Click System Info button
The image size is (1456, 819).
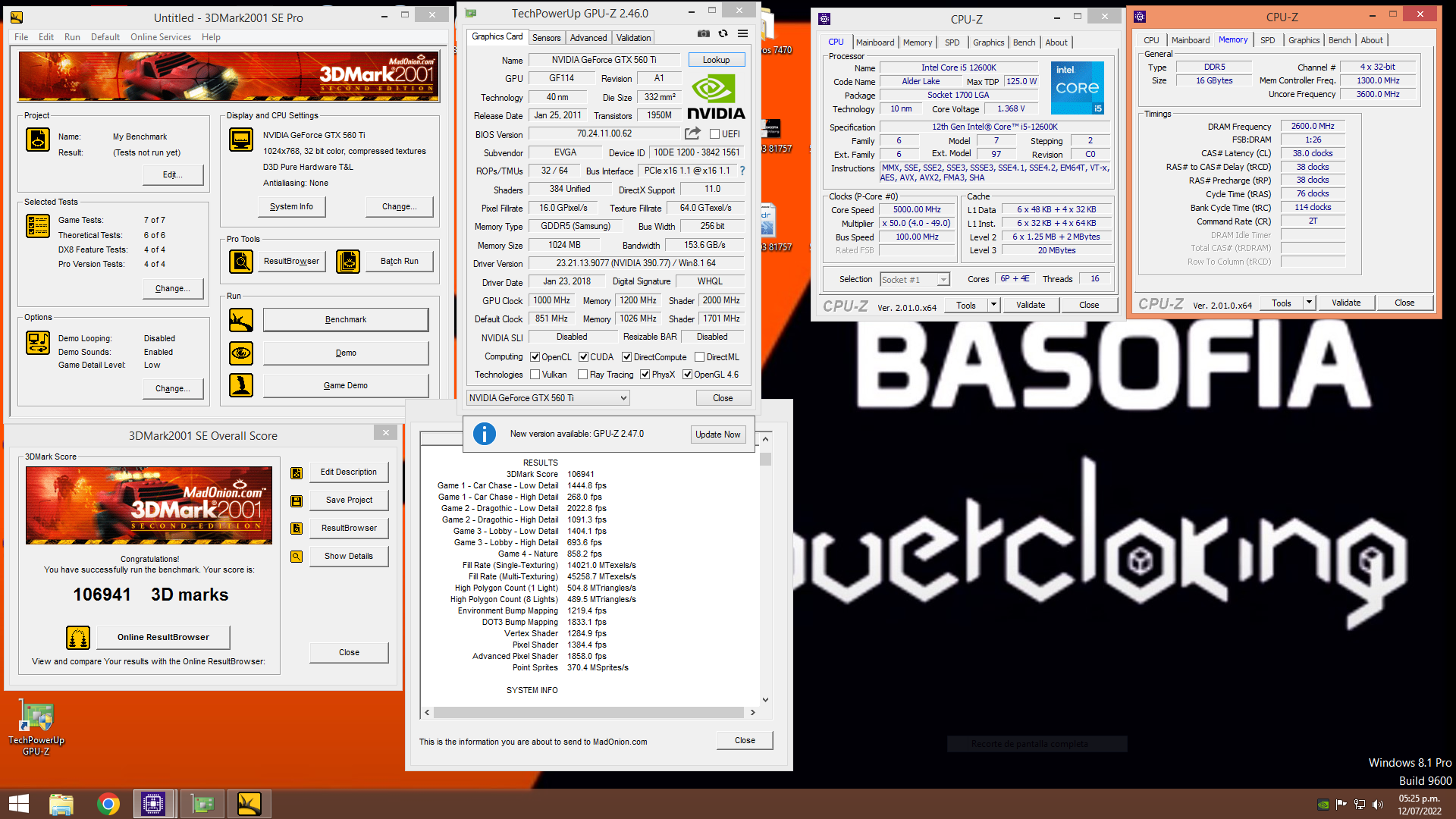291,206
